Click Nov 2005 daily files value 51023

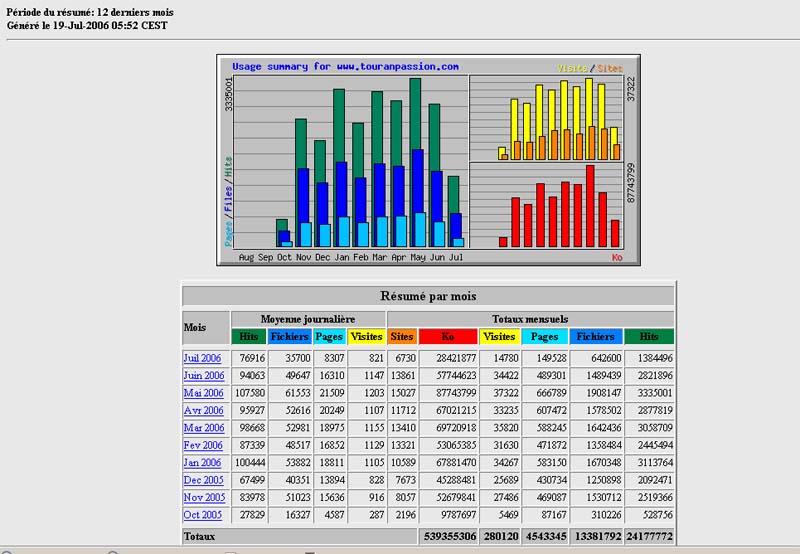[298, 497]
